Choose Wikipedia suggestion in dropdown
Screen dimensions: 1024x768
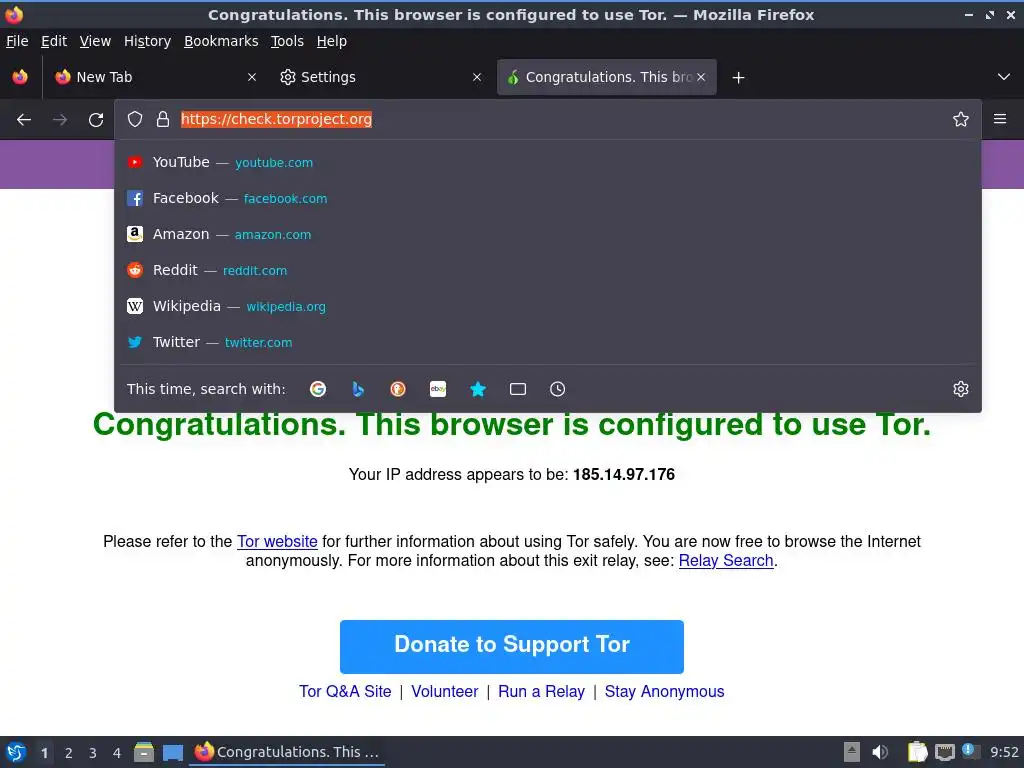[547, 306]
